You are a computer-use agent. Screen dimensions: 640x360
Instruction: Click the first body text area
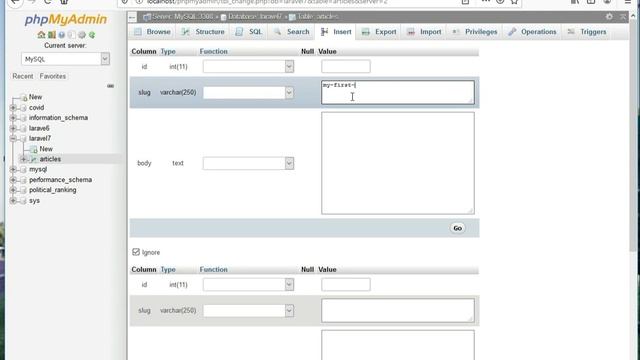click(x=398, y=163)
